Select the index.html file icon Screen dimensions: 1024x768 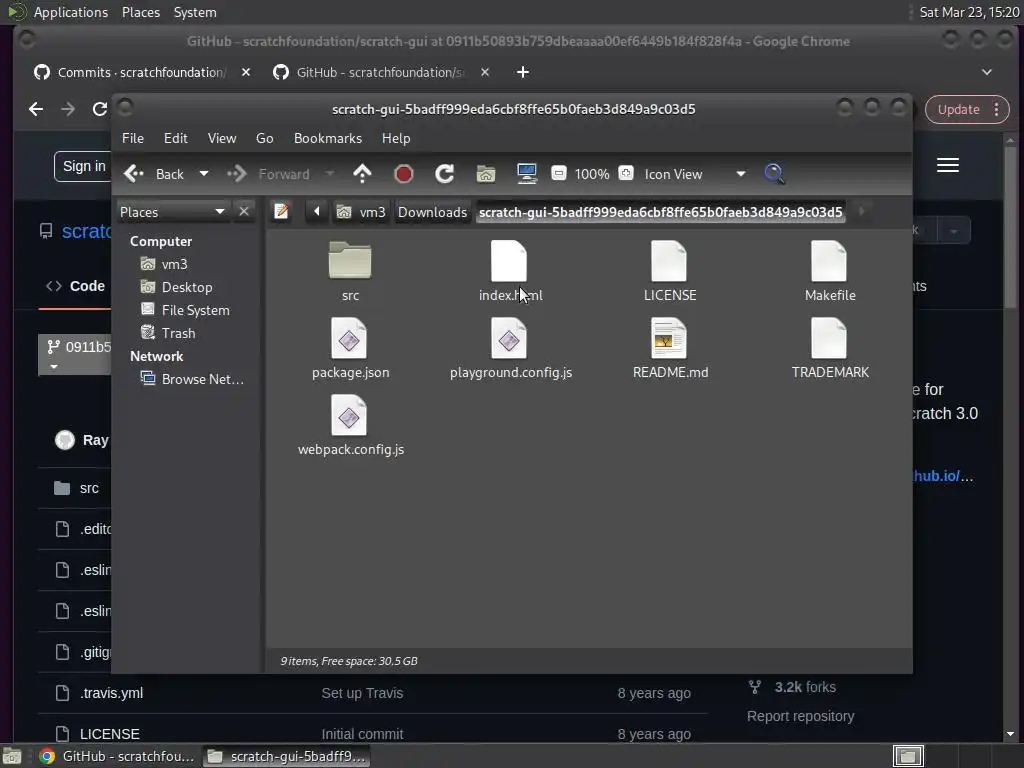(509, 261)
